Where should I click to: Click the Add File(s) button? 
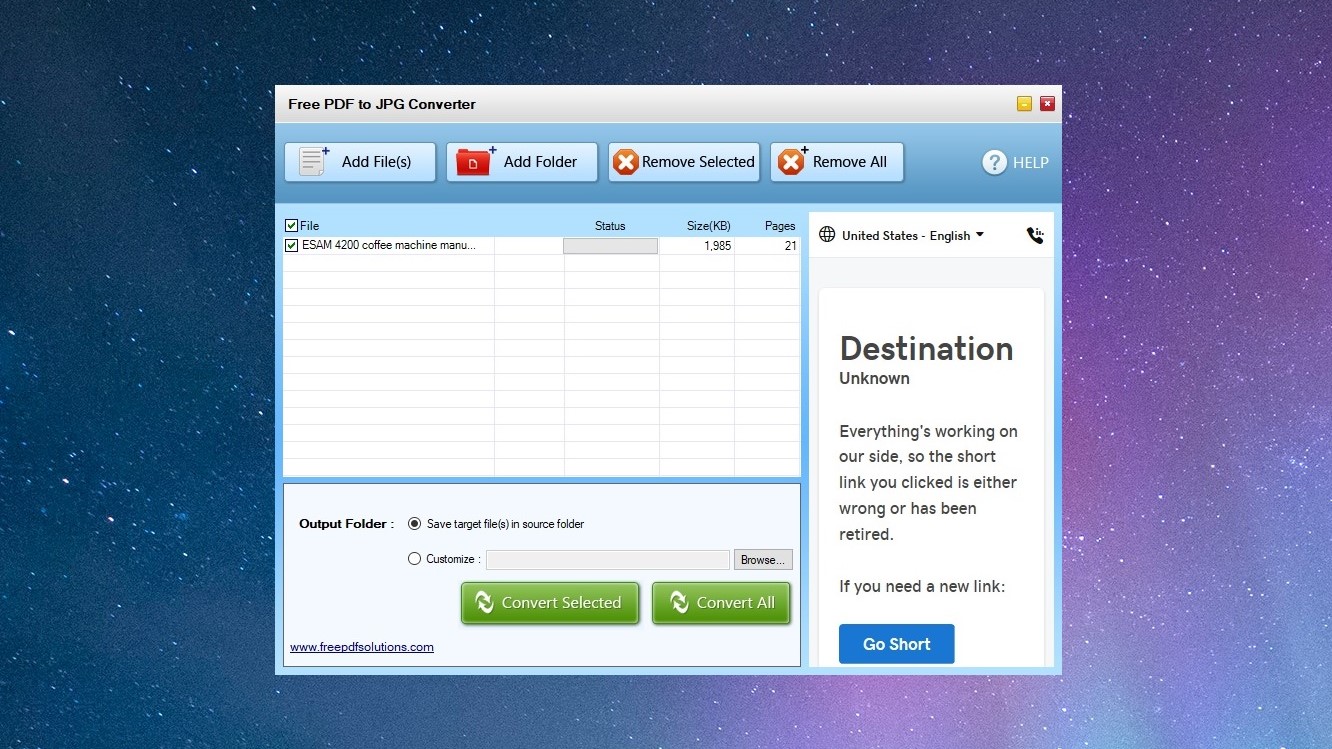coord(360,162)
